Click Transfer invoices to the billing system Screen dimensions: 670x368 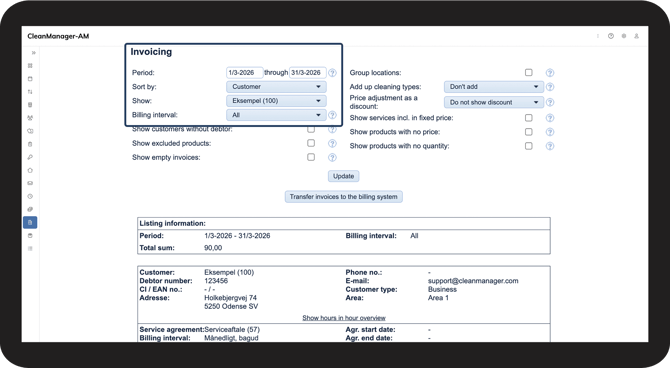[x=344, y=197]
